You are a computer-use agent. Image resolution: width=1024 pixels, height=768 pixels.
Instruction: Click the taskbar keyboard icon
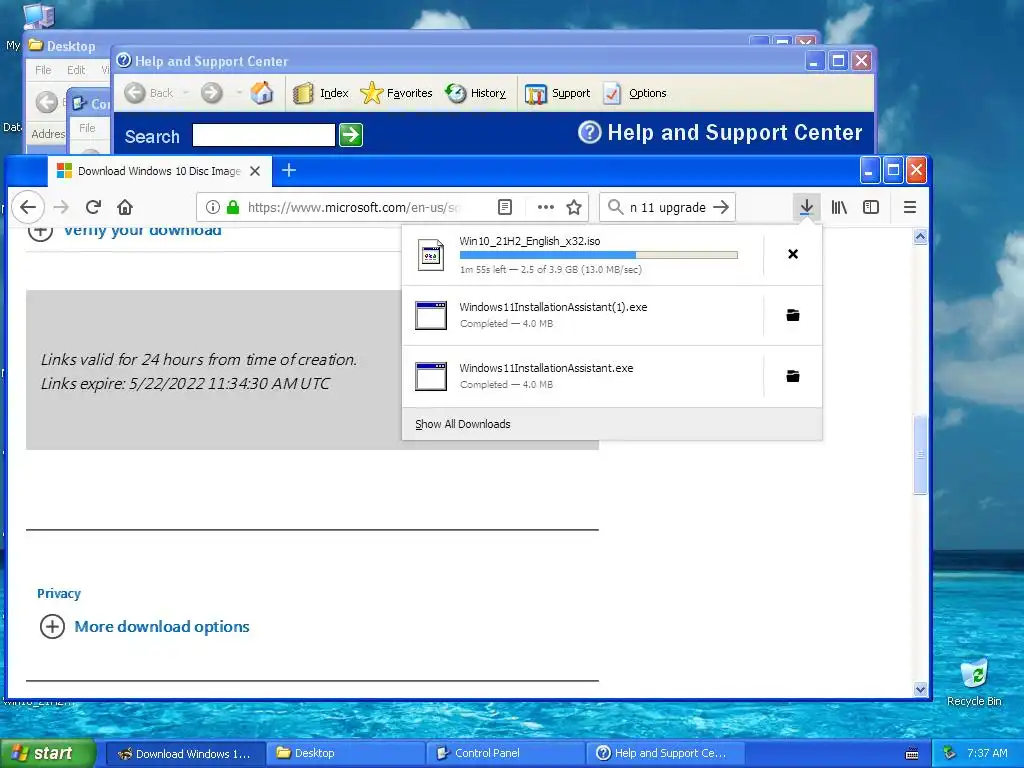[x=912, y=754]
